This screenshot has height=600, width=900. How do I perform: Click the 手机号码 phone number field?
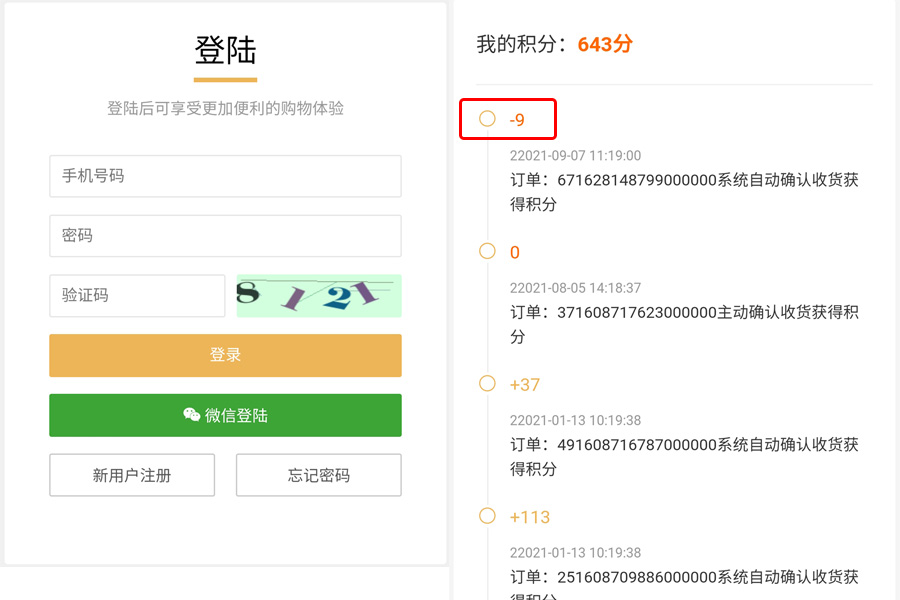[x=225, y=176]
